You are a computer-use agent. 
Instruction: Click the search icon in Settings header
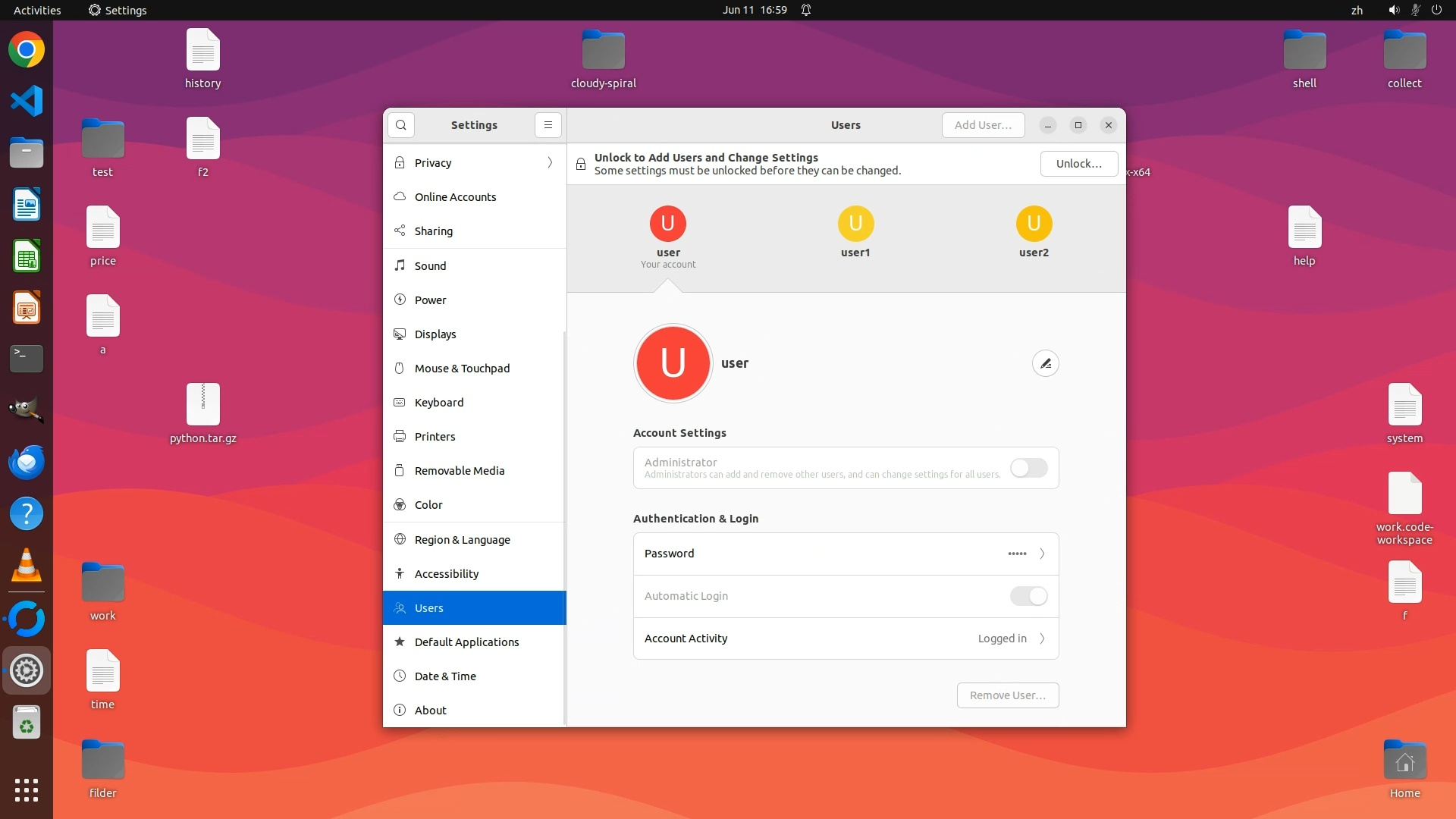pos(401,125)
